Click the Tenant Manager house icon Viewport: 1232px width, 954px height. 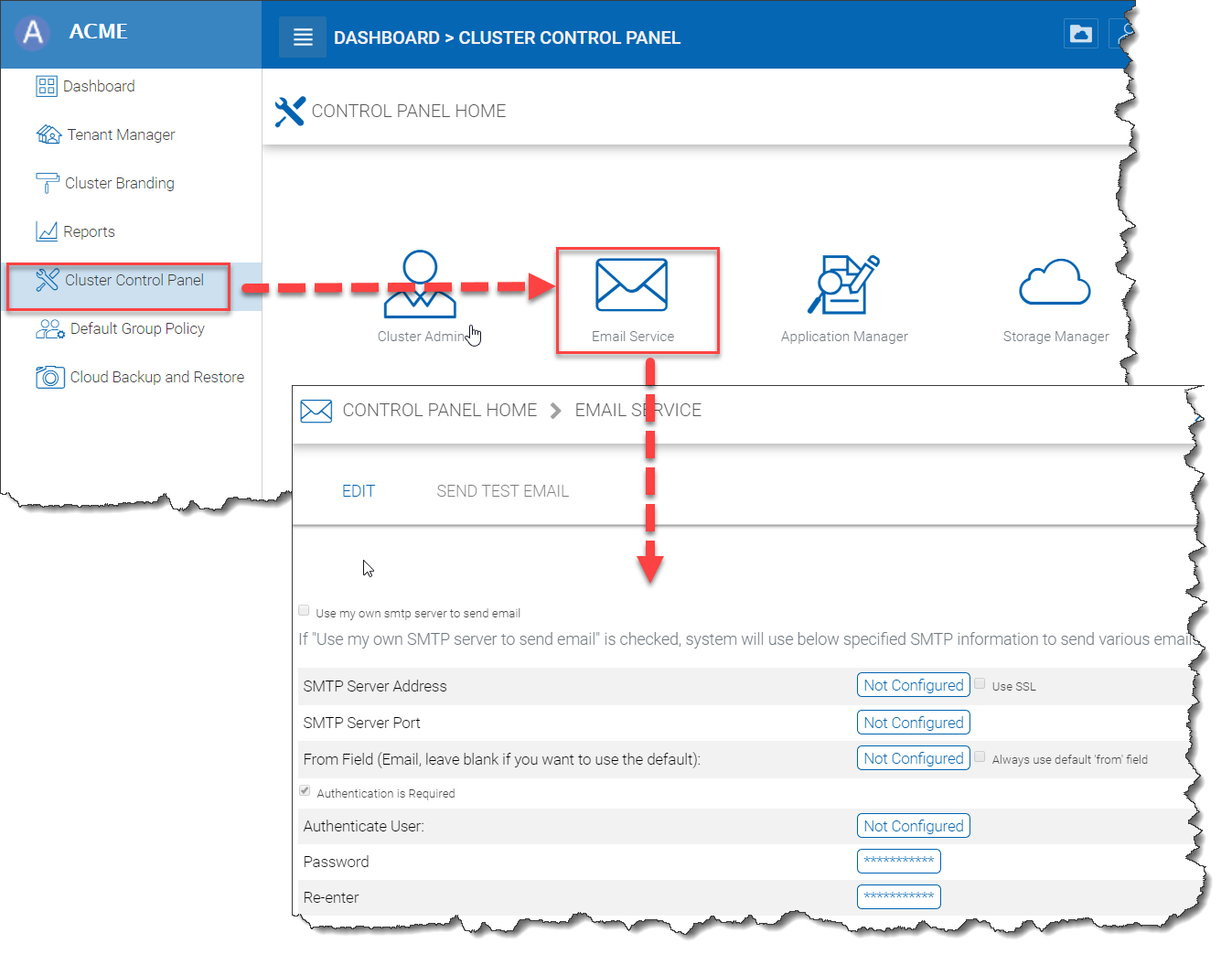(x=48, y=134)
